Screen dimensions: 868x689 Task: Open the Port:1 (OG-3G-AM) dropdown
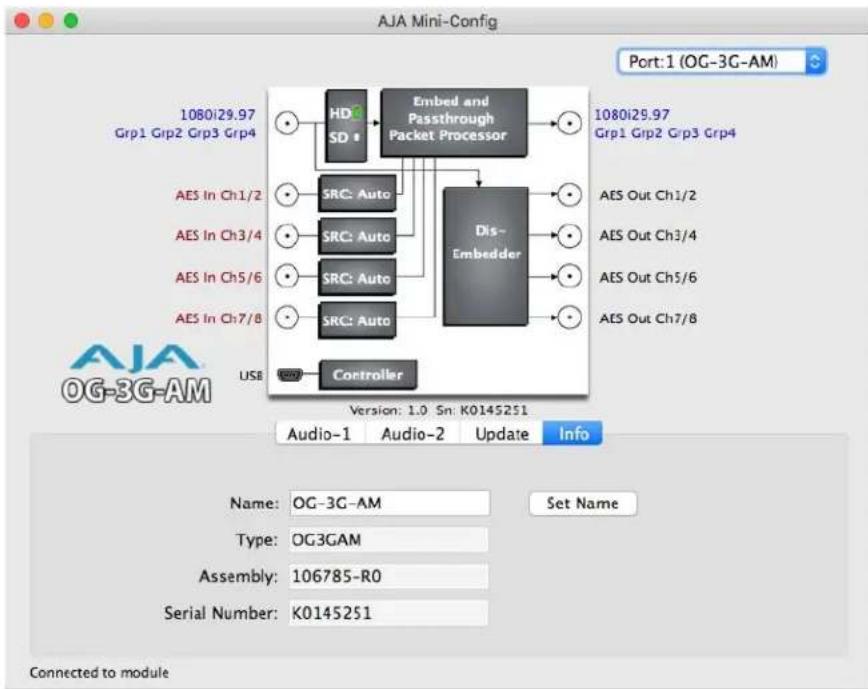(x=721, y=61)
